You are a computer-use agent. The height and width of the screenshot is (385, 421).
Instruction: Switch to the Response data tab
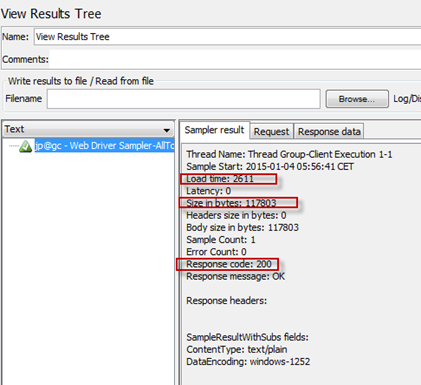[329, 132]
